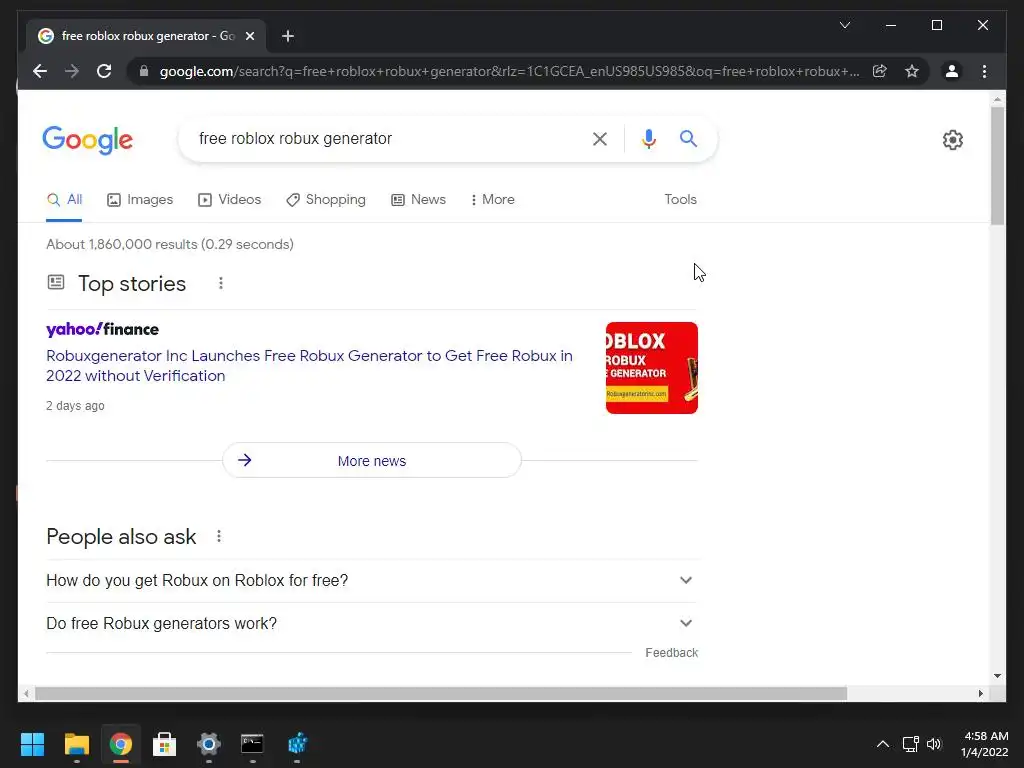Open the tab search dropdown arrow
This screenshot has width=1024, height=768.
(844, 25)
